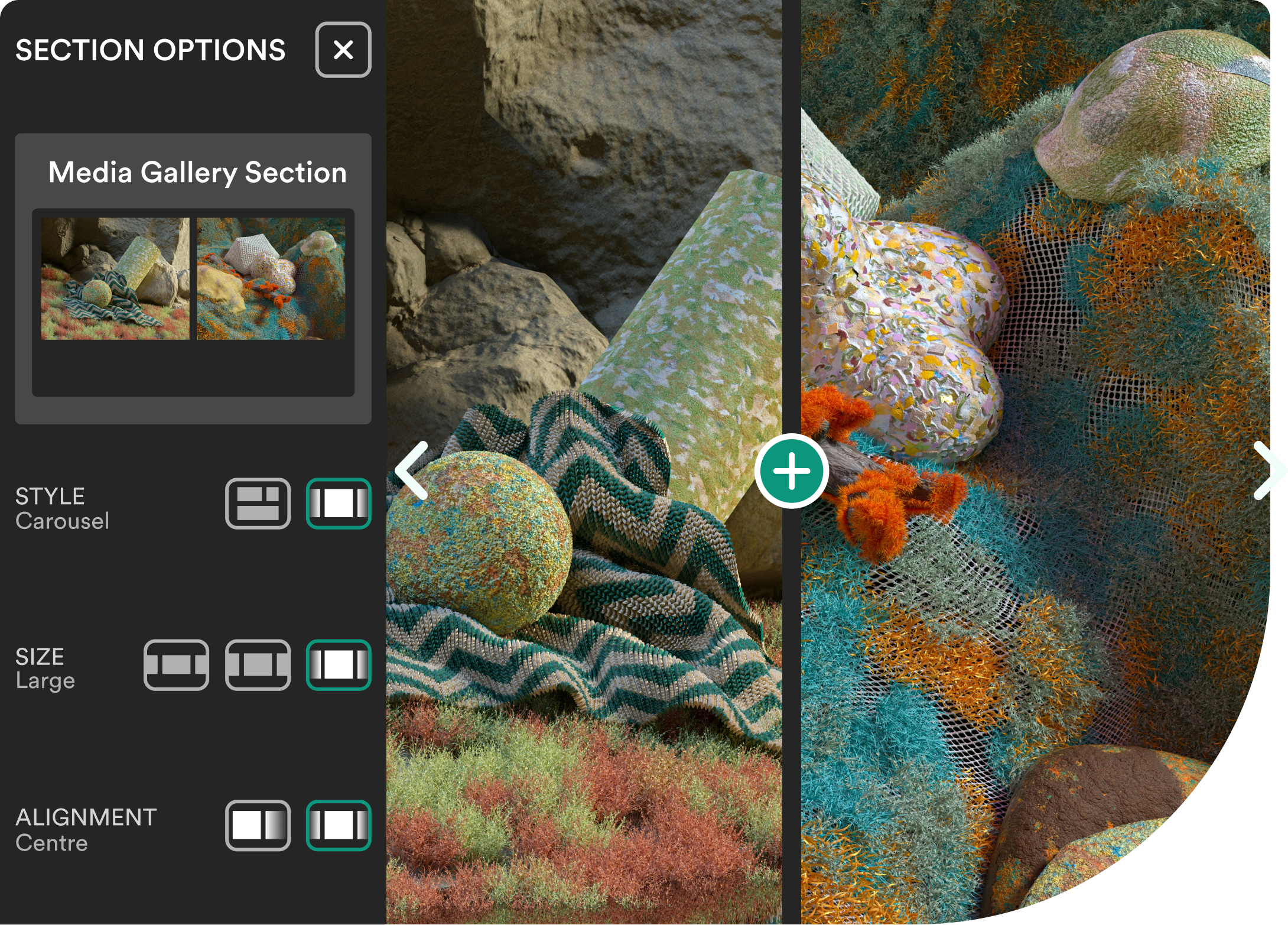Select first gallery thumbnail with rocks
1288x925 pixels.
click(115, 278)
